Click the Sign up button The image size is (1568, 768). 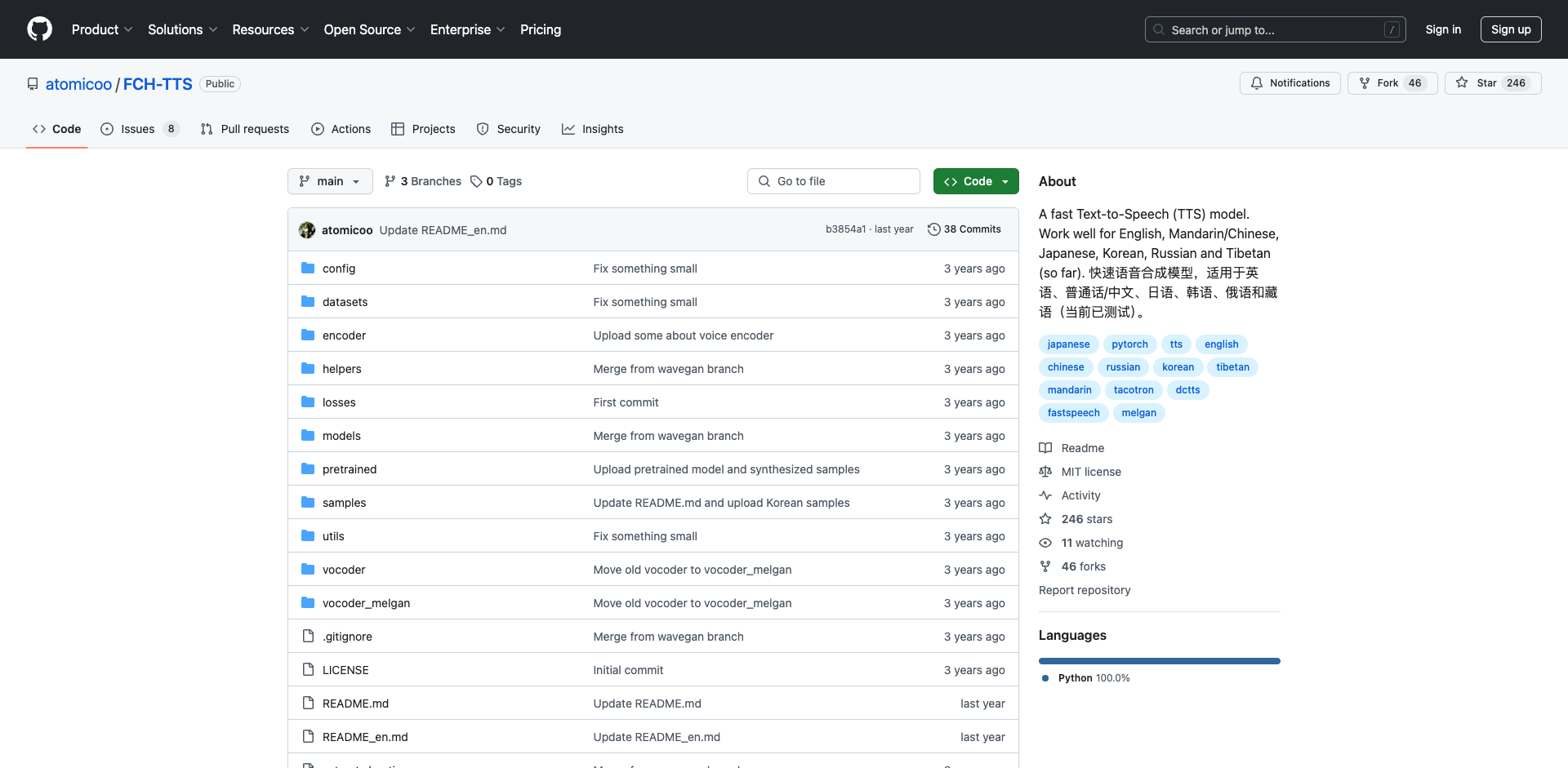tap(1511, 29)
